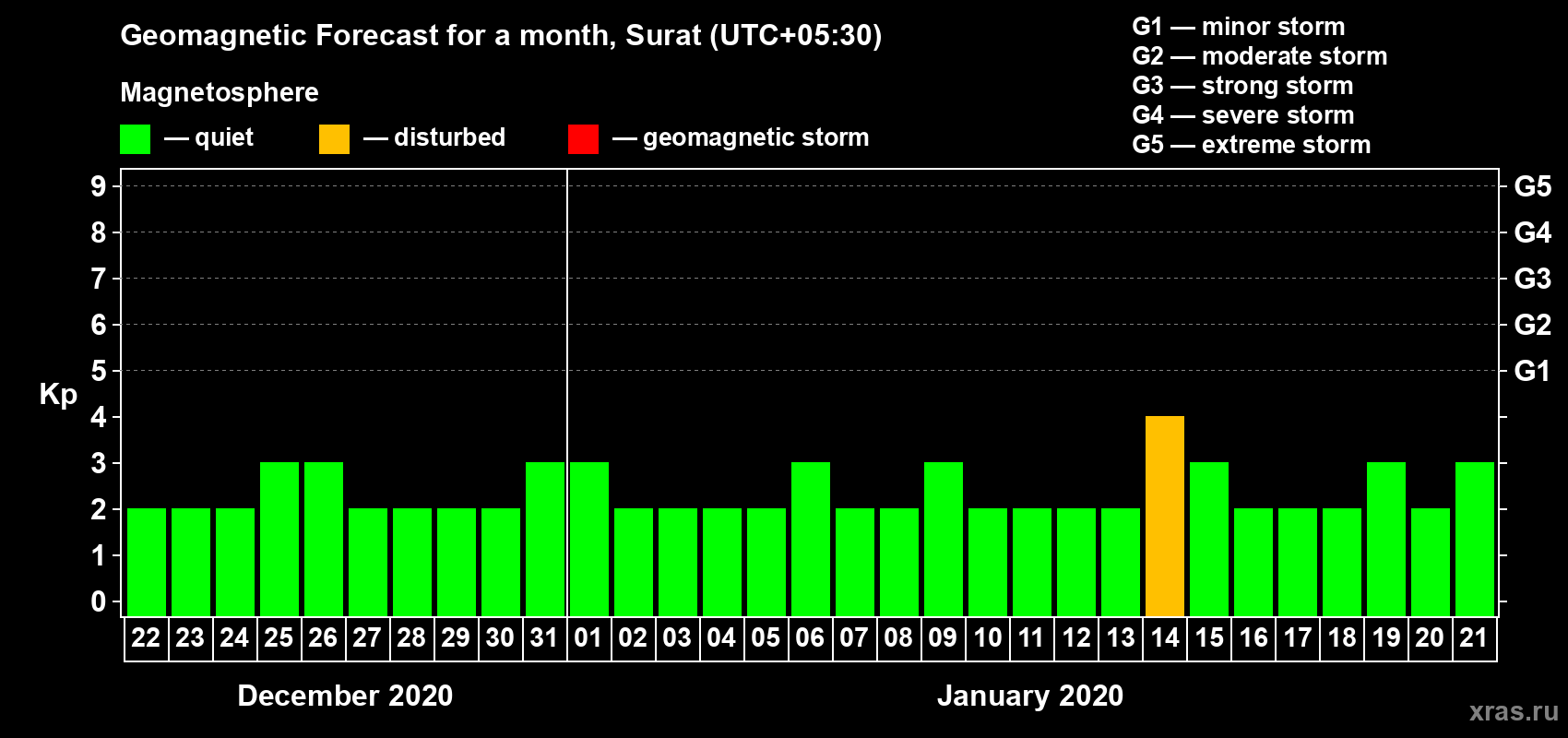Click the G5 right-axis label

coord(1533,186)
